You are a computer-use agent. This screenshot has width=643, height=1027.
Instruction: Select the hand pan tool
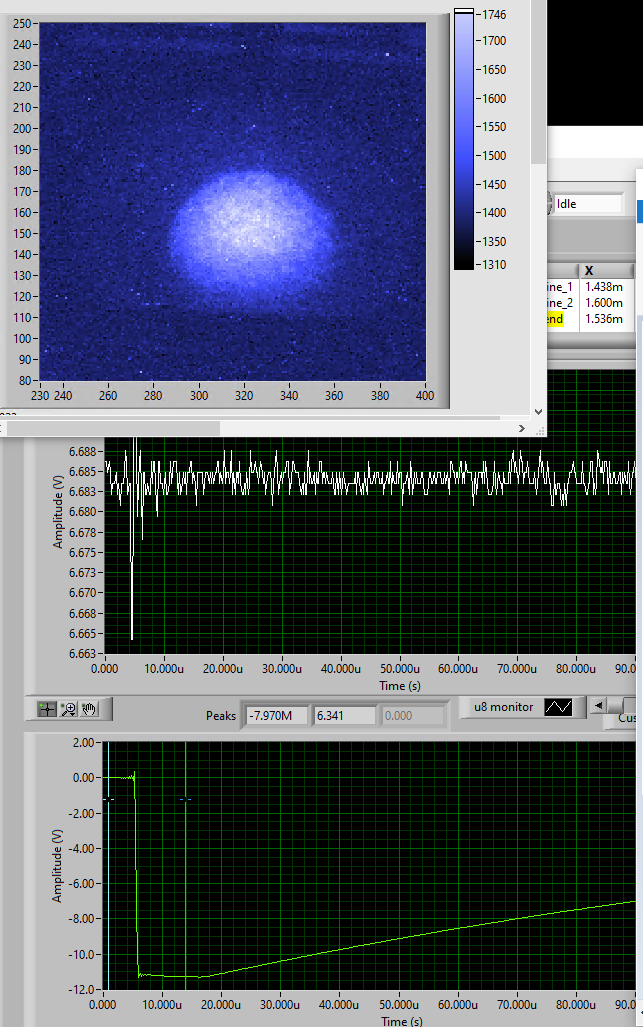point(89,709)
